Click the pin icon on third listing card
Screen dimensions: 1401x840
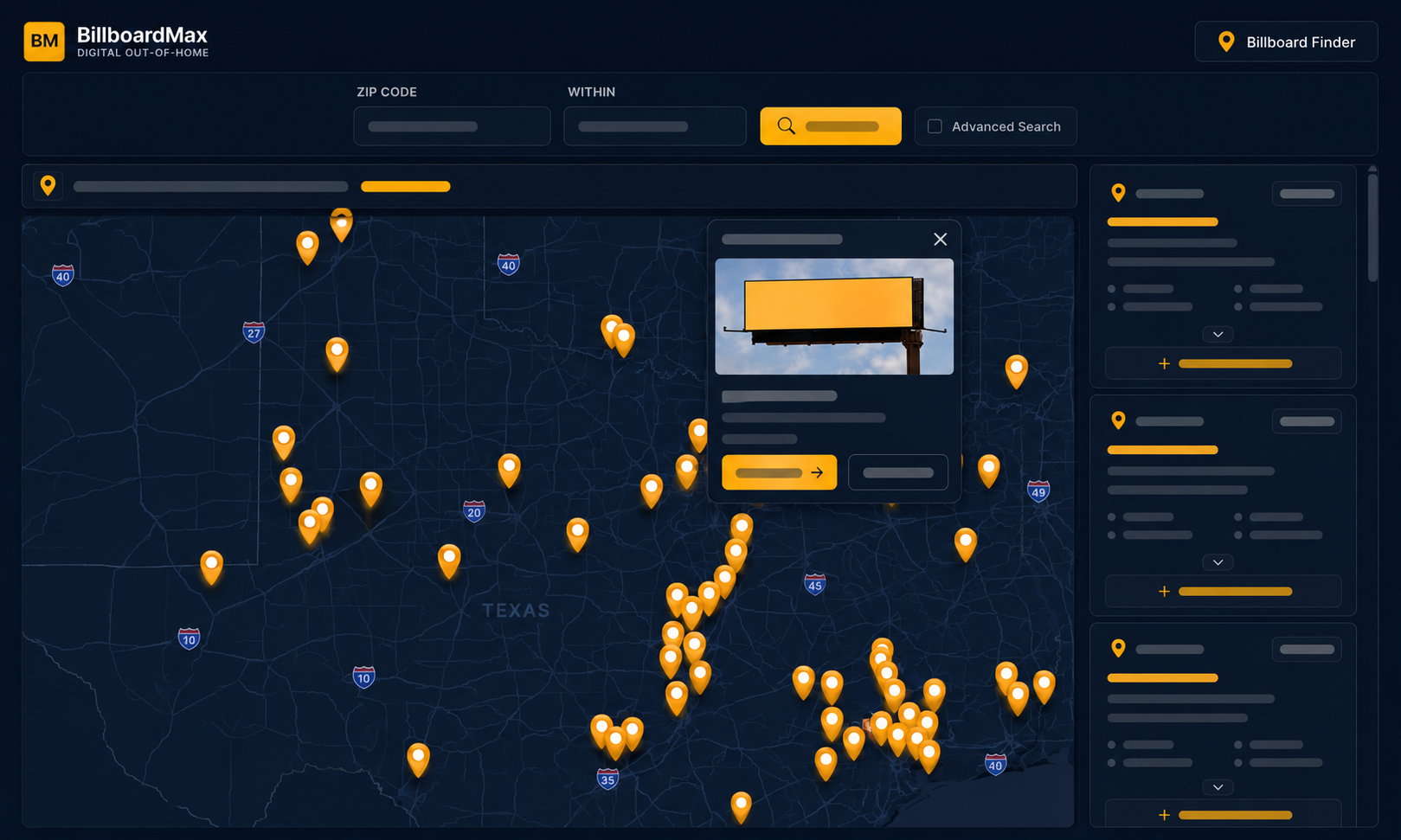click(1118, 648)
